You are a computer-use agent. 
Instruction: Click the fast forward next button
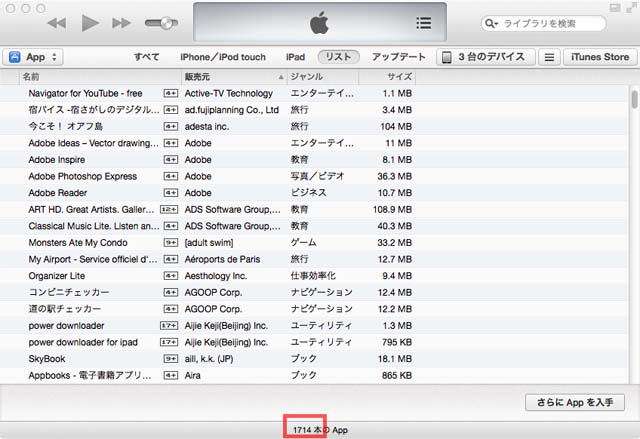pos(121,23)
